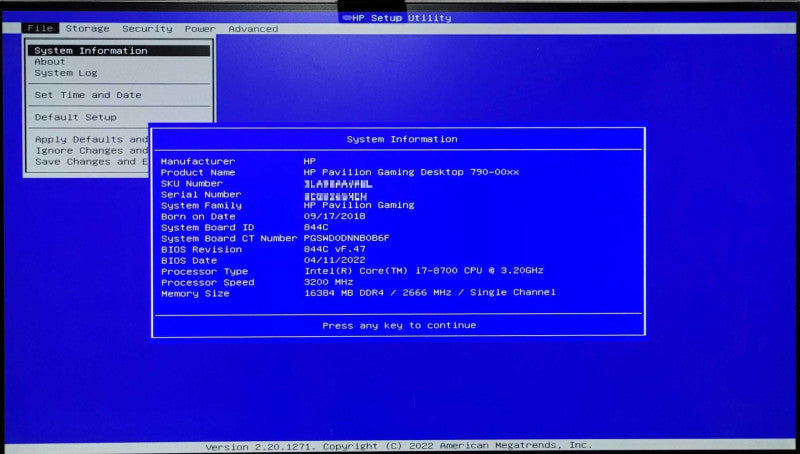This screenshot has width=800, height=454.
Task: Click the 3200 MHz value
Action: (329, 282)
